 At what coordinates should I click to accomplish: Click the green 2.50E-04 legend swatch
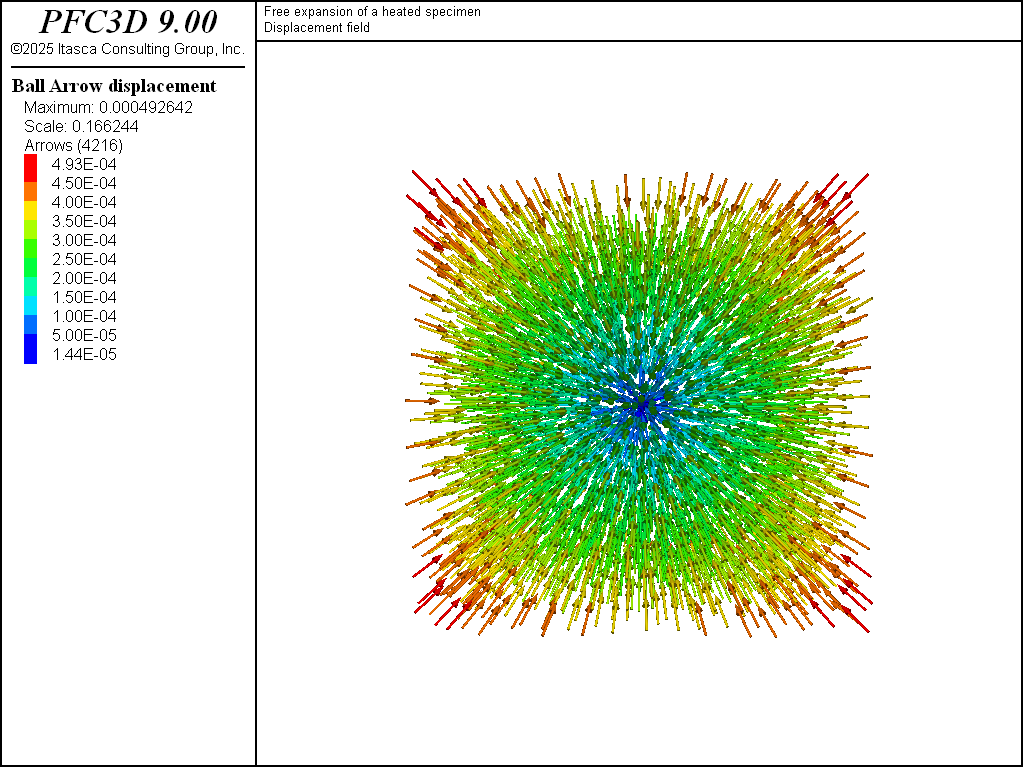[31, 266]
